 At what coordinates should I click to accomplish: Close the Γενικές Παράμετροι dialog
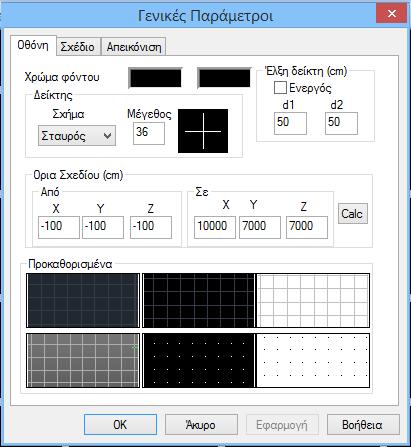click(391, 14)
